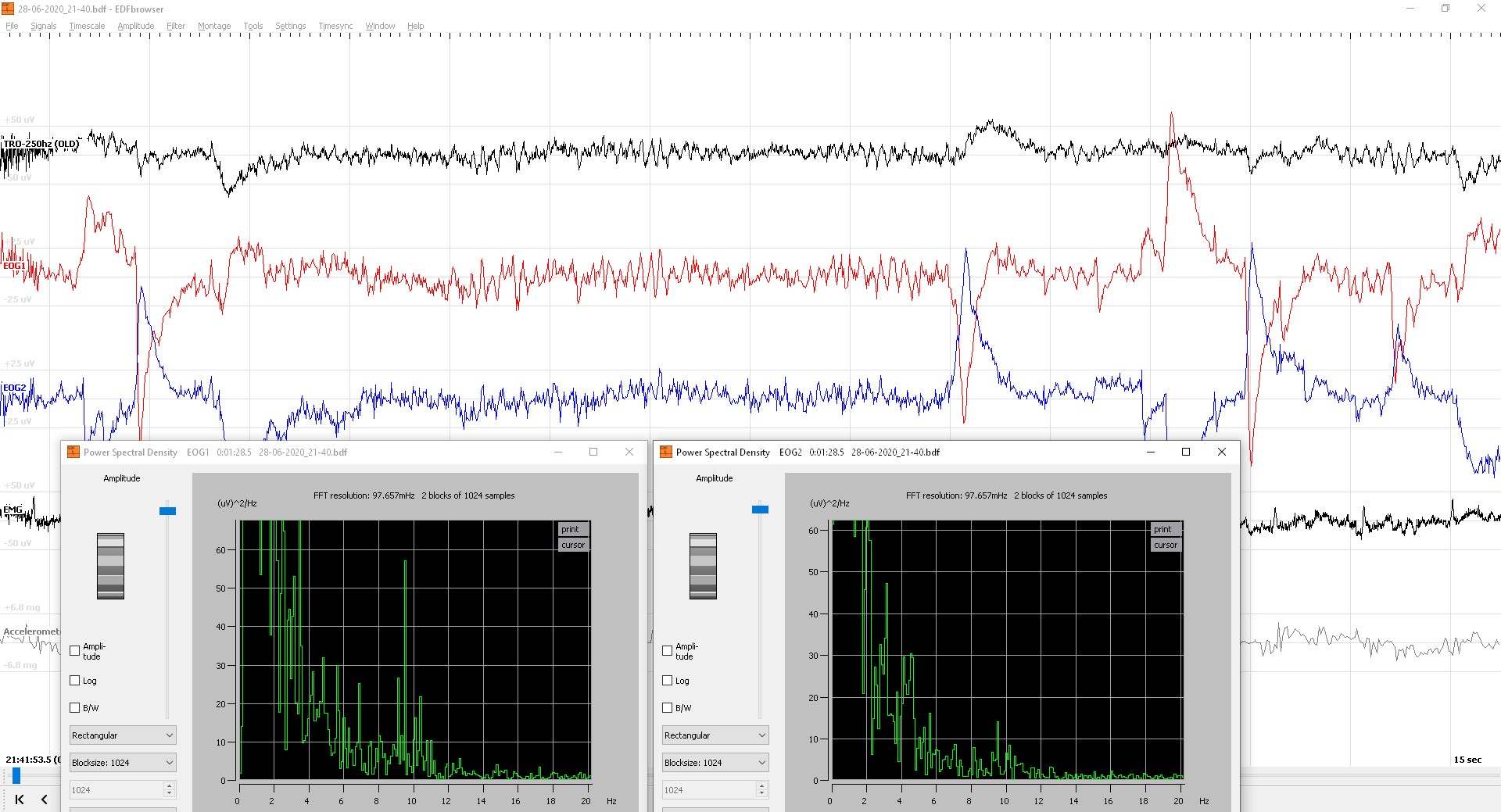
Task: Click the EDFbrowser app icon in title bar
Action: point(8,9)
